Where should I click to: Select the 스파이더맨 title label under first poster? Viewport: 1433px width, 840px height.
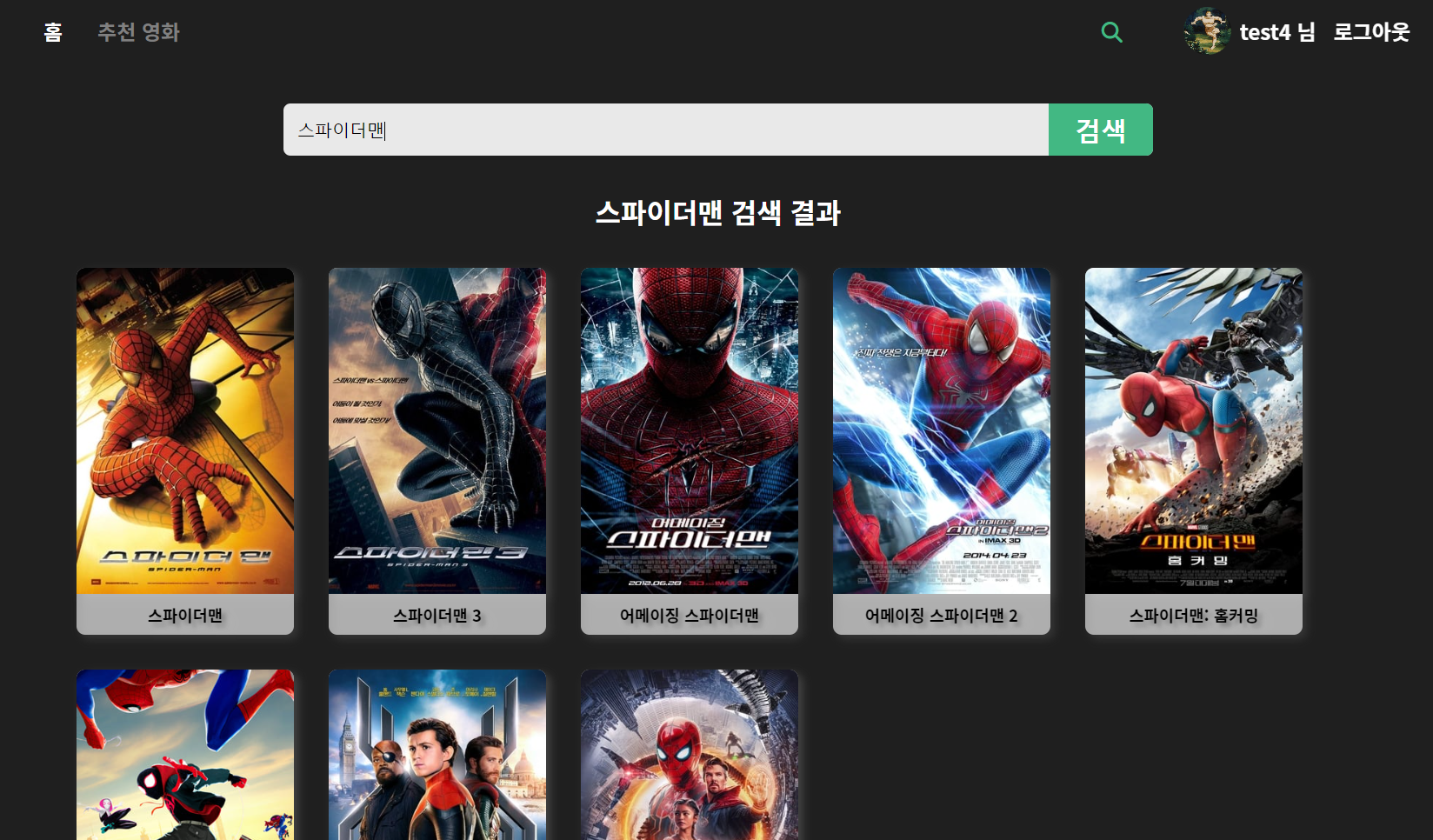tap(185, 616)
